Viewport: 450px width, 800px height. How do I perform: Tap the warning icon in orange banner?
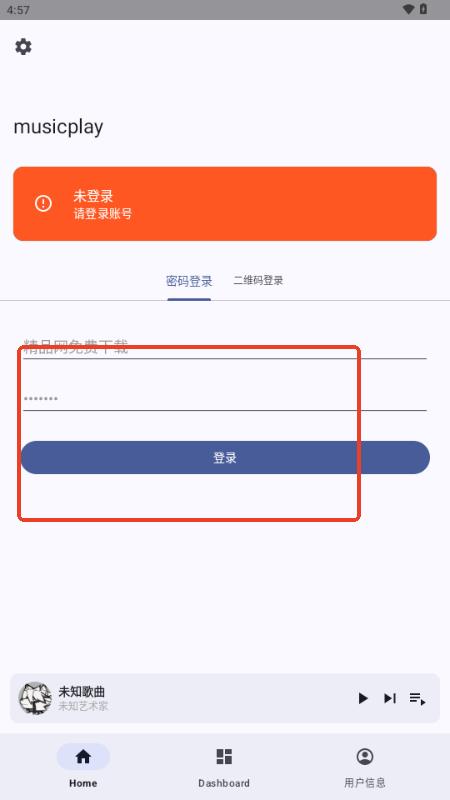coord(43,204)
